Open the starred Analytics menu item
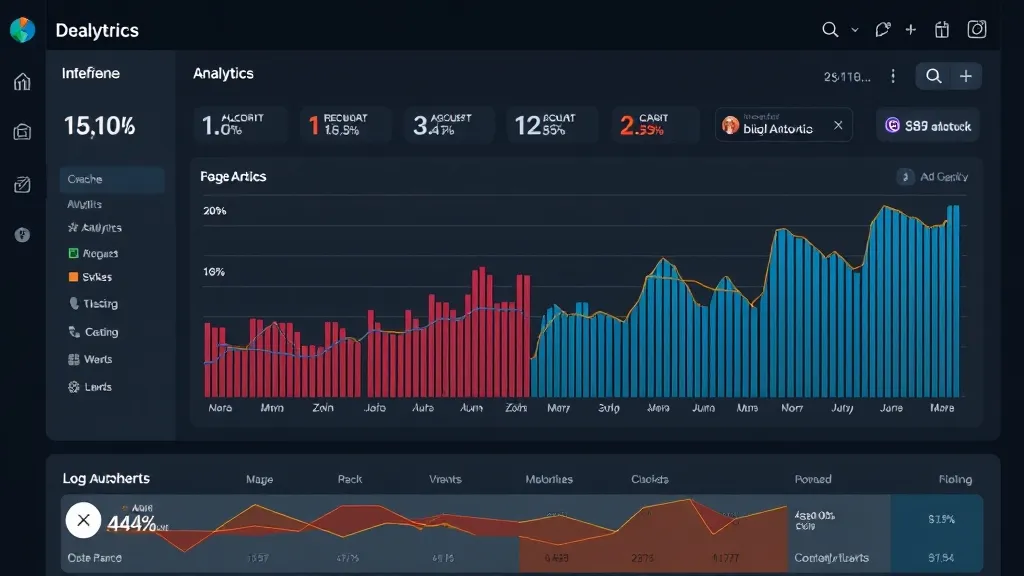Screen dimensions: 1024x576 (x=95, y=227)
